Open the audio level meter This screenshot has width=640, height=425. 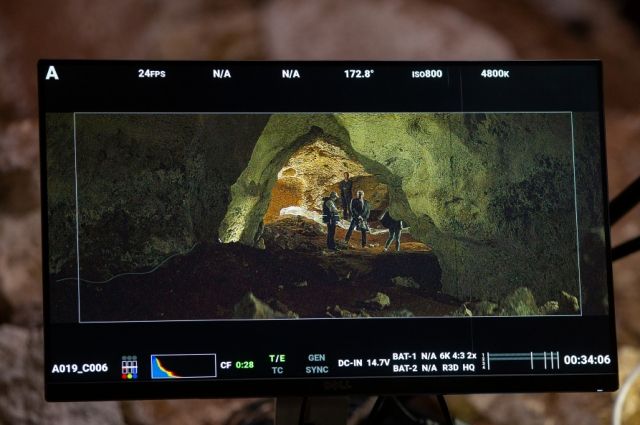[520, 361]
